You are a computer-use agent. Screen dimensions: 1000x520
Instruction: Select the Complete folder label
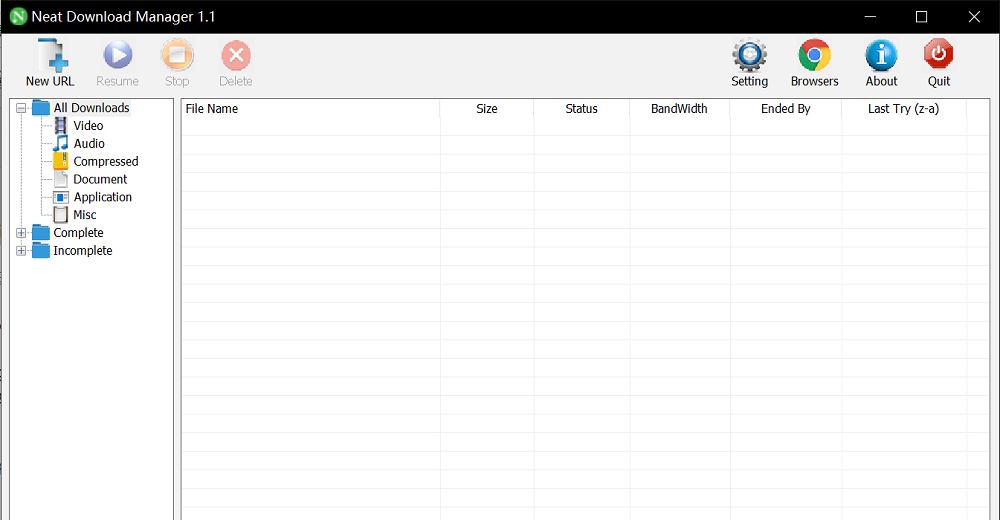point(78,233)
